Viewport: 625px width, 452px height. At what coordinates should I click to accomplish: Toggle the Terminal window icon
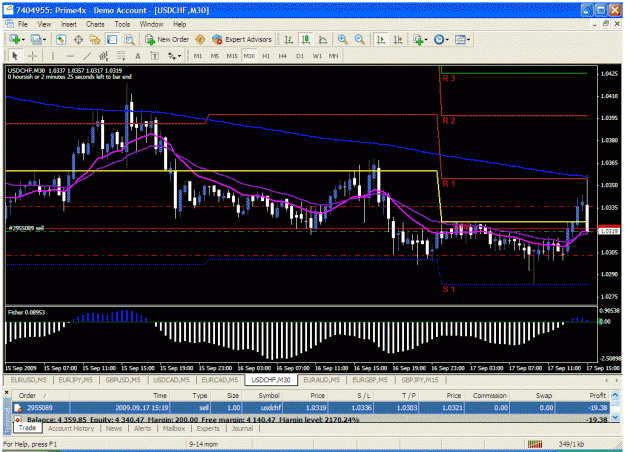click(112, 39)
